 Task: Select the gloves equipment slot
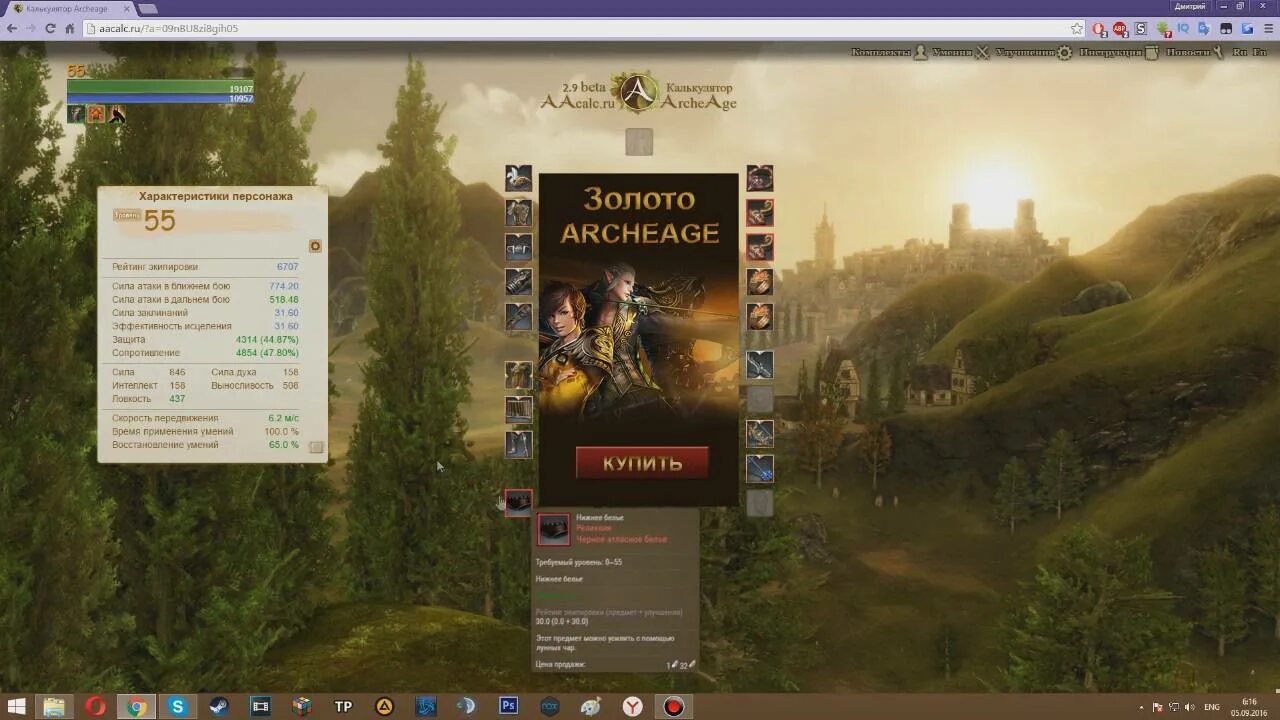(x=518, y=317)
